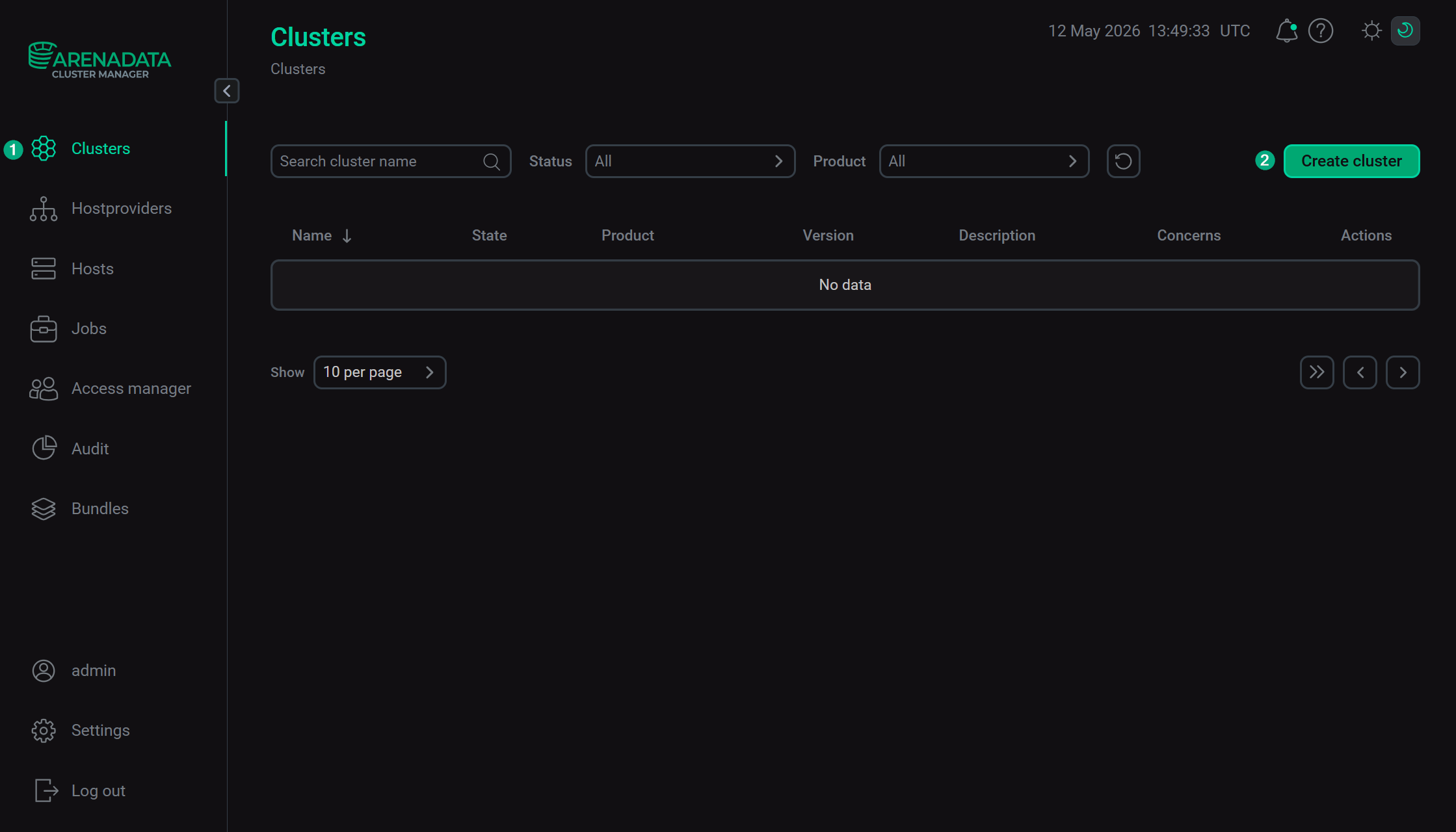This screenshot has width=1456, height=832.
Task: Click the Name column sort arrow
Action: click(347, 236)
